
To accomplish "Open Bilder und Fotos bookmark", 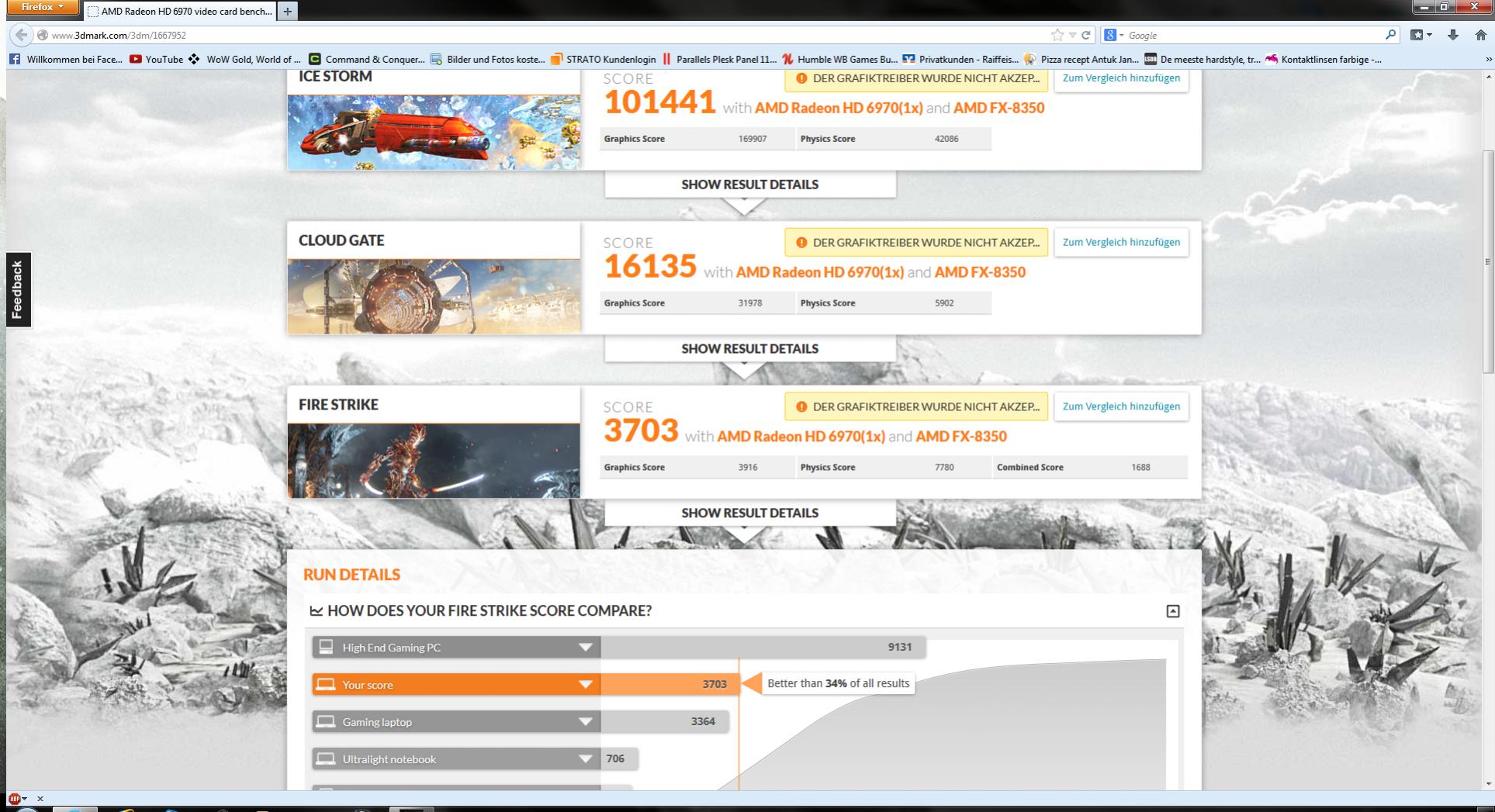I will click(488, 59).
